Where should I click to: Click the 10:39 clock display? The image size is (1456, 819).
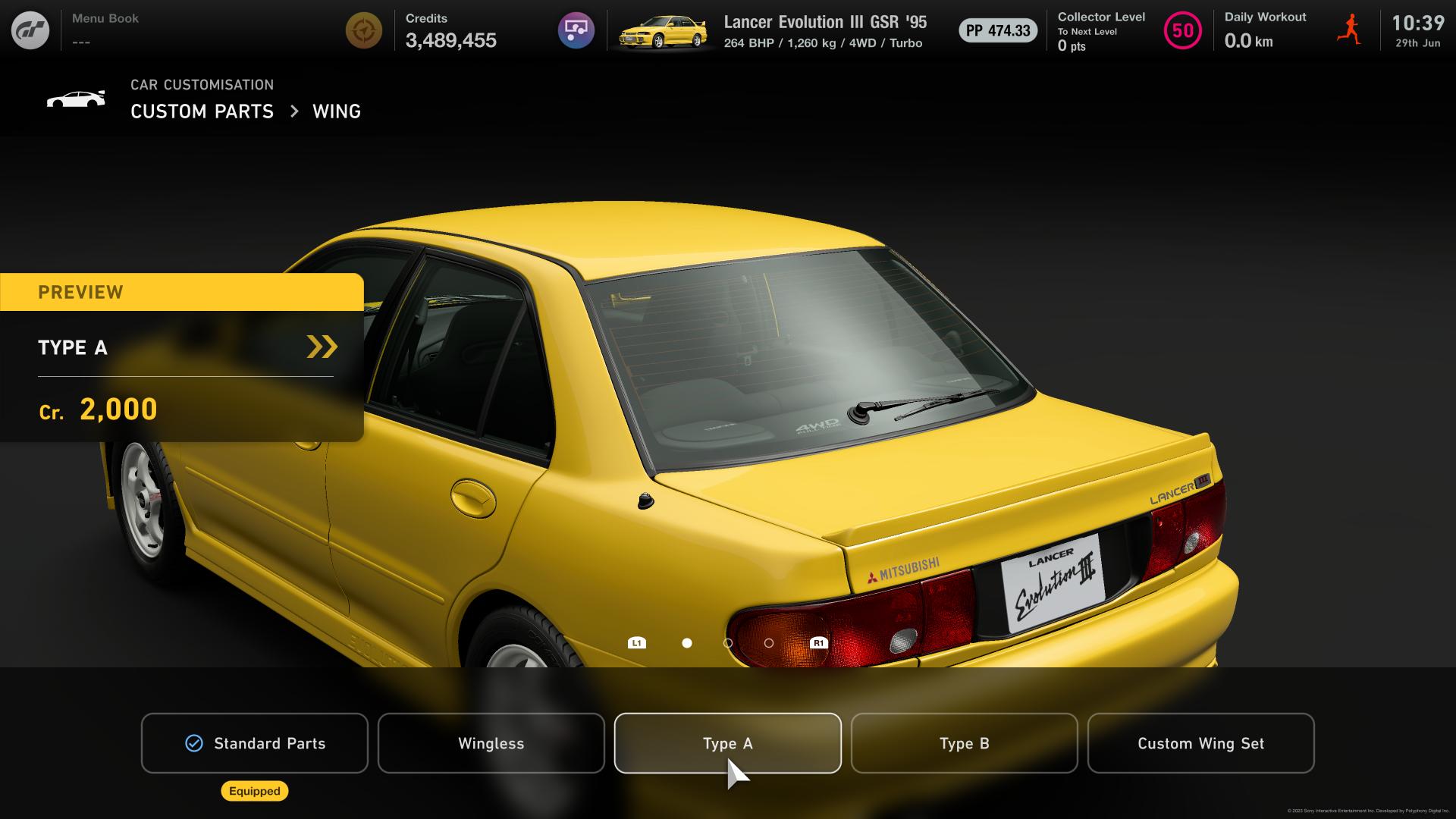(x=1418, y=24)
